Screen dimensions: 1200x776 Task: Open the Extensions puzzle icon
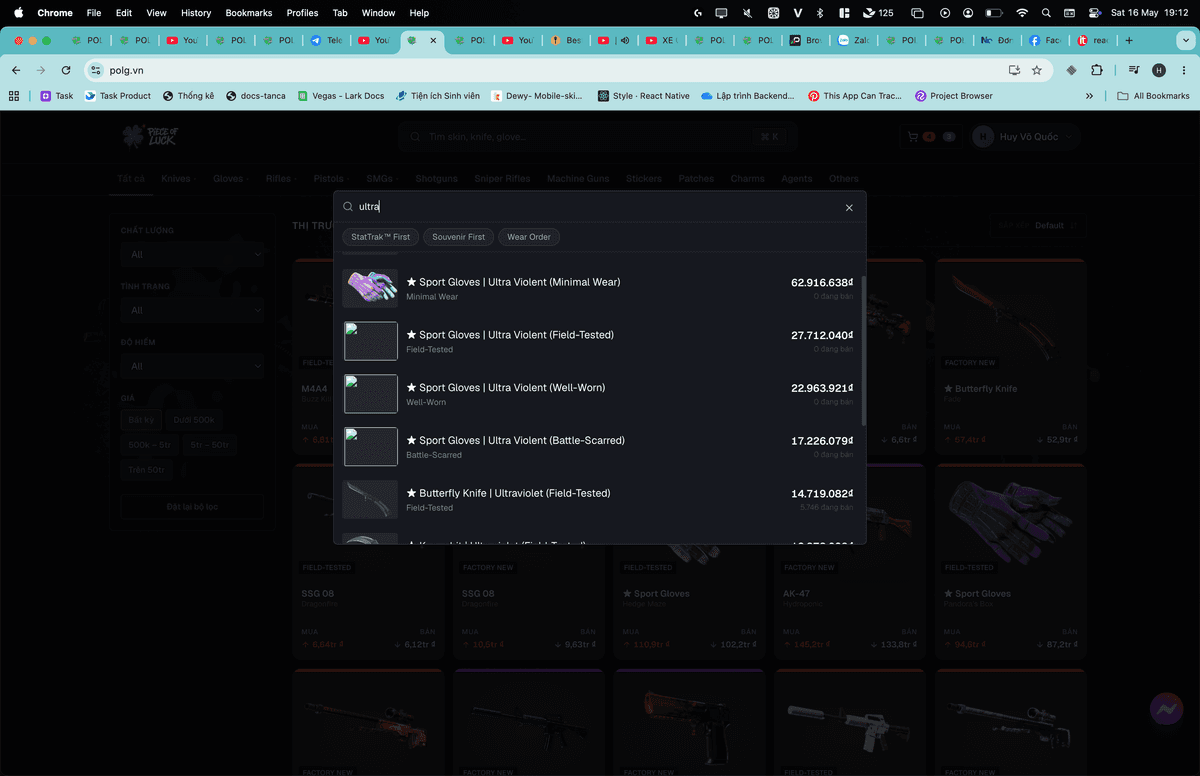pyautogui.click(x=1097, y=70)
